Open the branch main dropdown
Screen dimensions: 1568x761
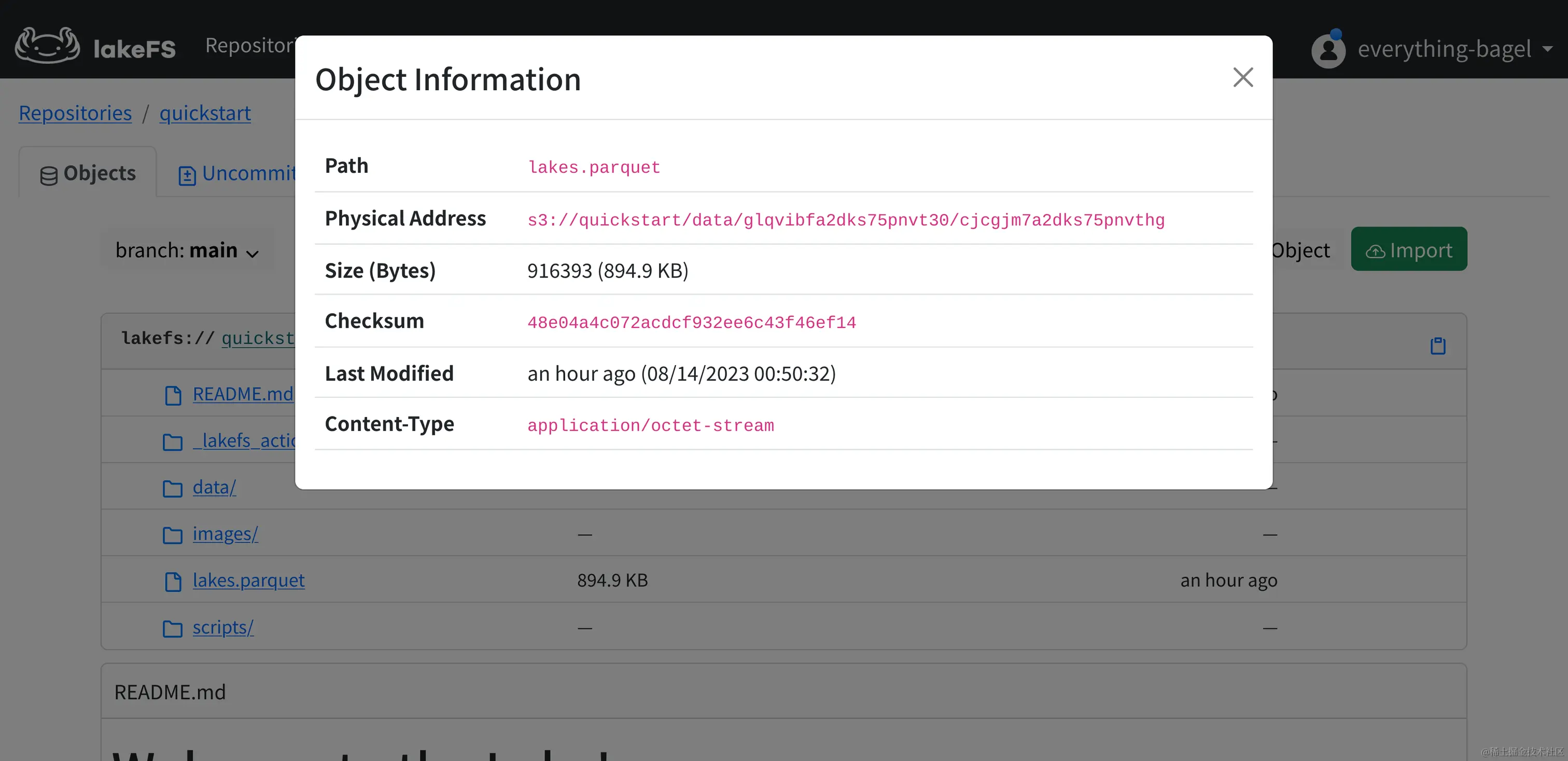click(x=187, y=250)
